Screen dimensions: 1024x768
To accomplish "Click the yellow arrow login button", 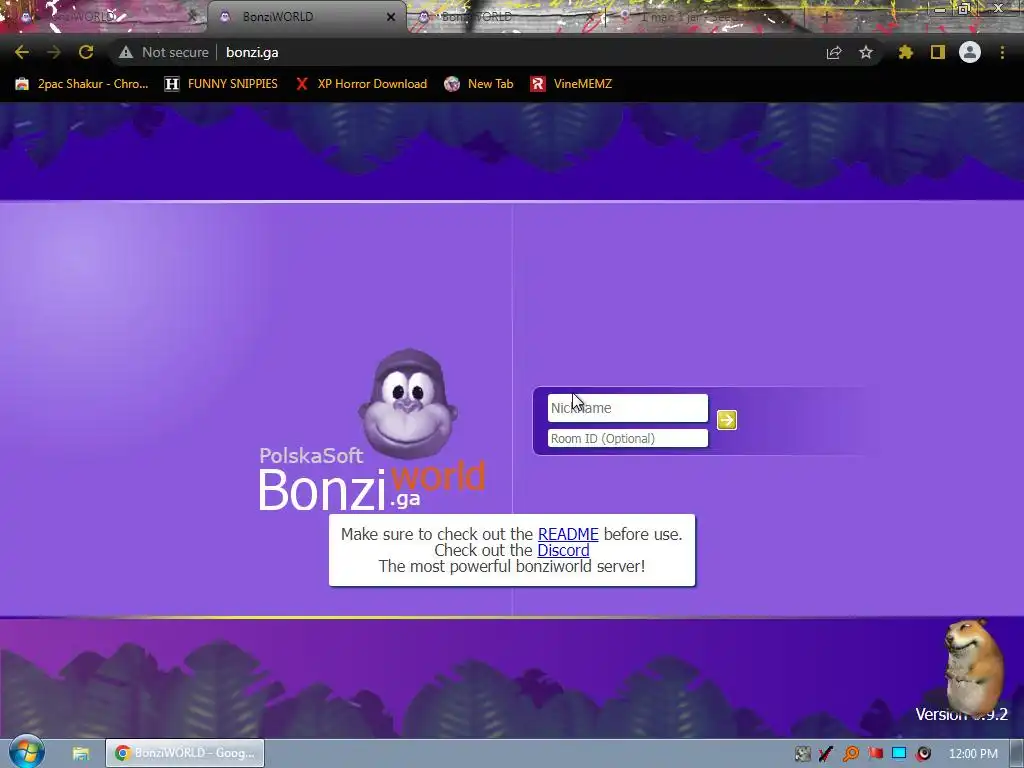I will point(727,420).
